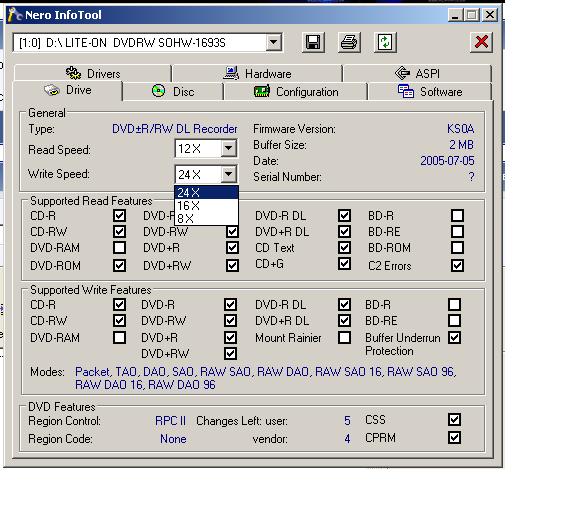Image resolution: width=569 pixels, height=532 pixels.
Task: Click the red X exit icon
Action: point(481,42)
